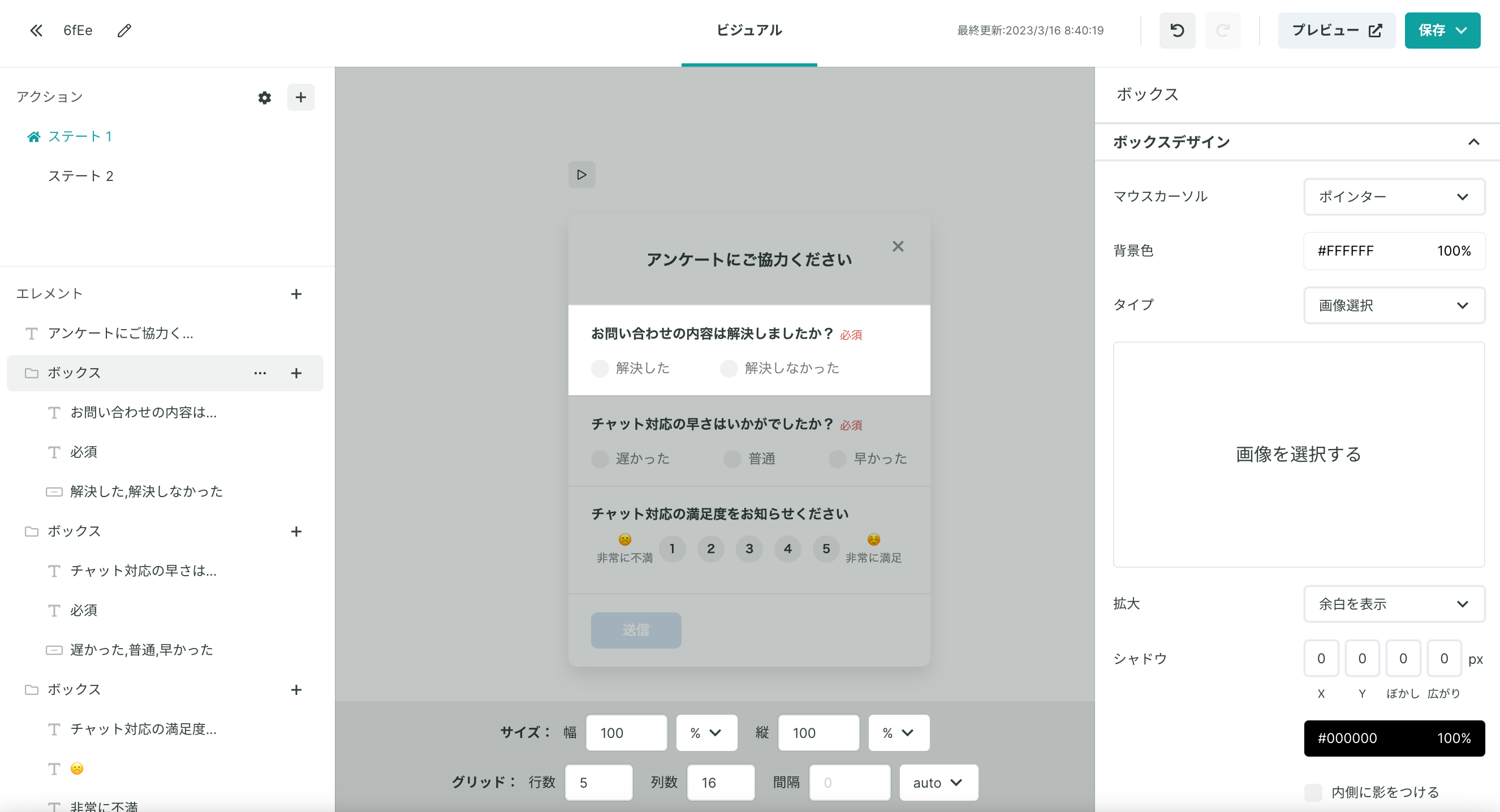Click the play triangle button on the canvas
Image resolution: width=1500 pixels, height=812 pixels.
pyautogui.click(x=581, y=175)
